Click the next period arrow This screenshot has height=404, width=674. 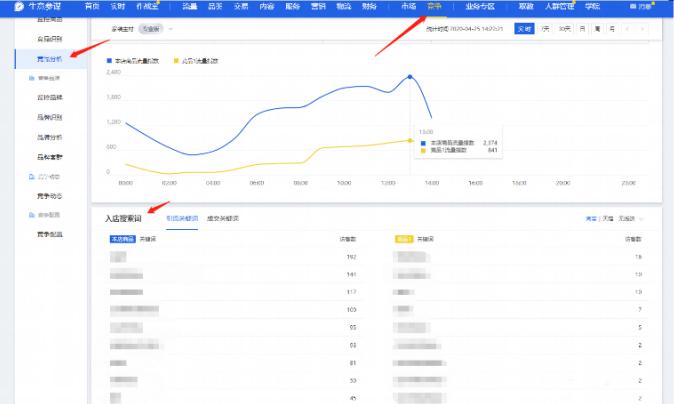click(x=642, y=29)
